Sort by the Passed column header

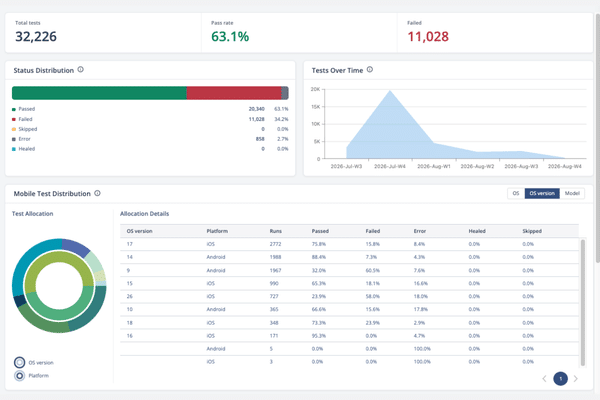pos(320,231)
